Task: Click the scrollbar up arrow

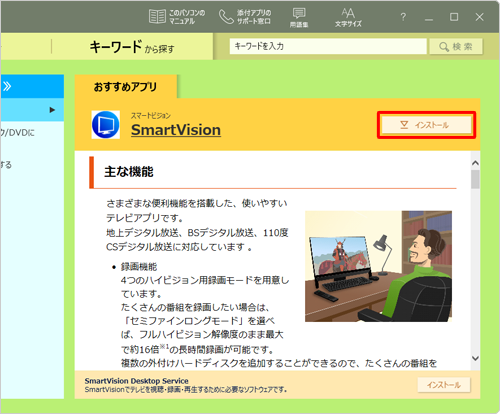Action: [475, 163]
